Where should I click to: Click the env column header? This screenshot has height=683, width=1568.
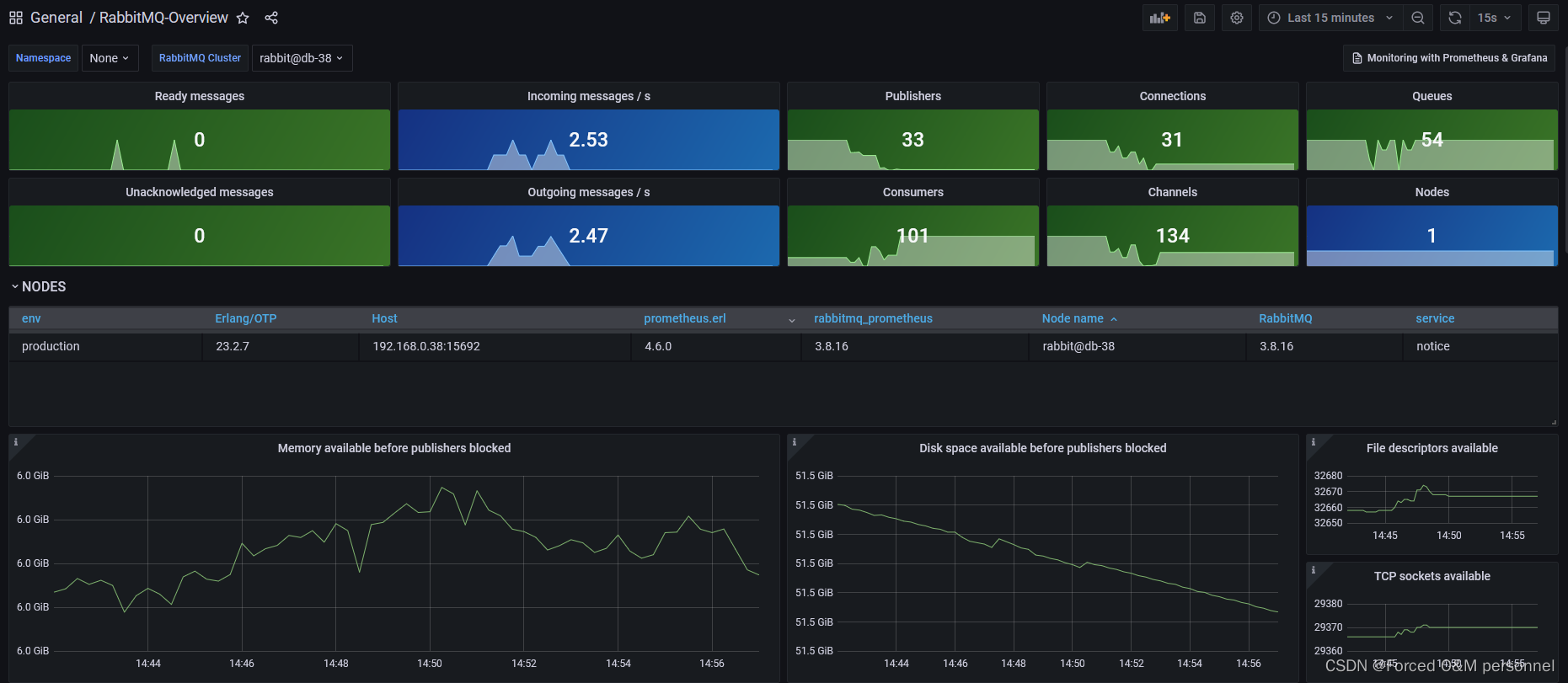pos(31,318)
